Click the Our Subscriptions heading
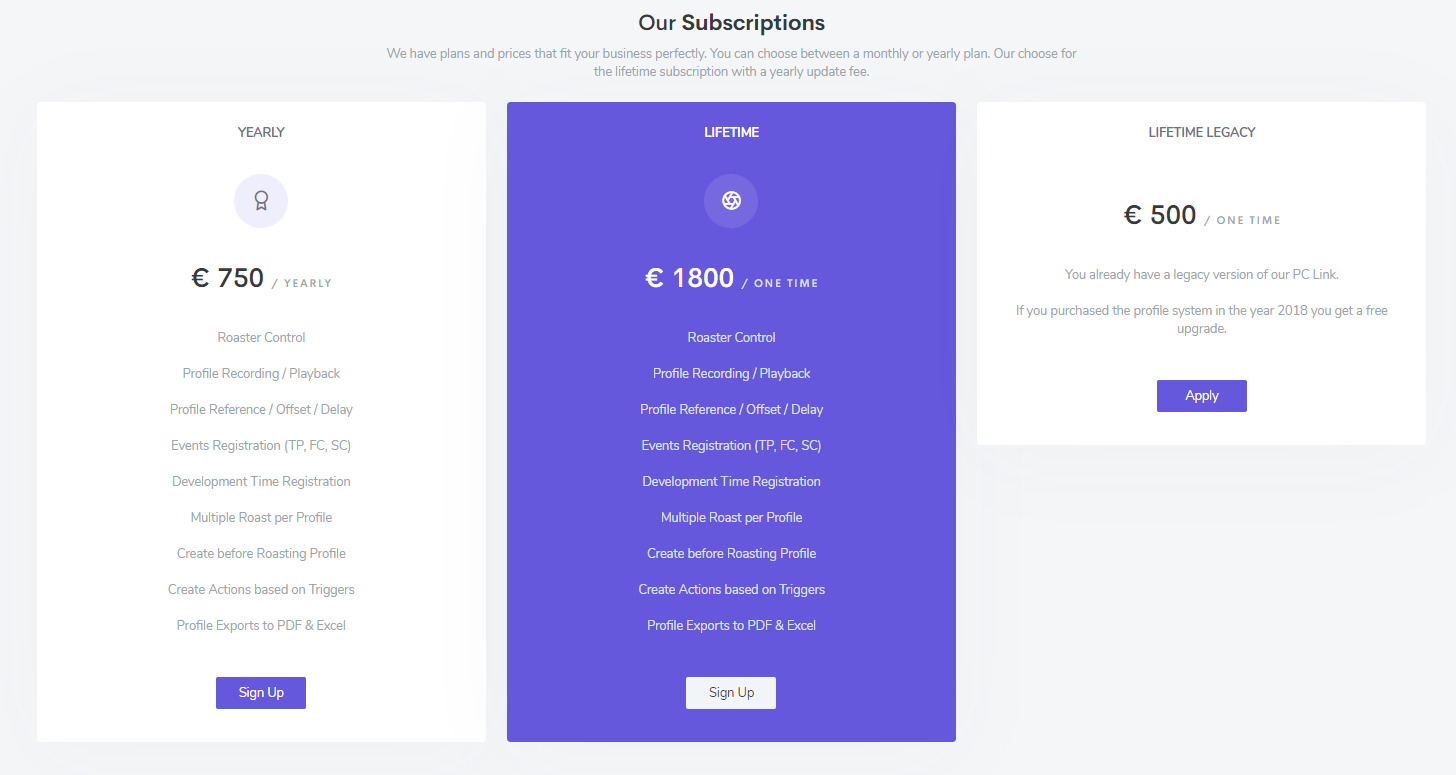 731,22
